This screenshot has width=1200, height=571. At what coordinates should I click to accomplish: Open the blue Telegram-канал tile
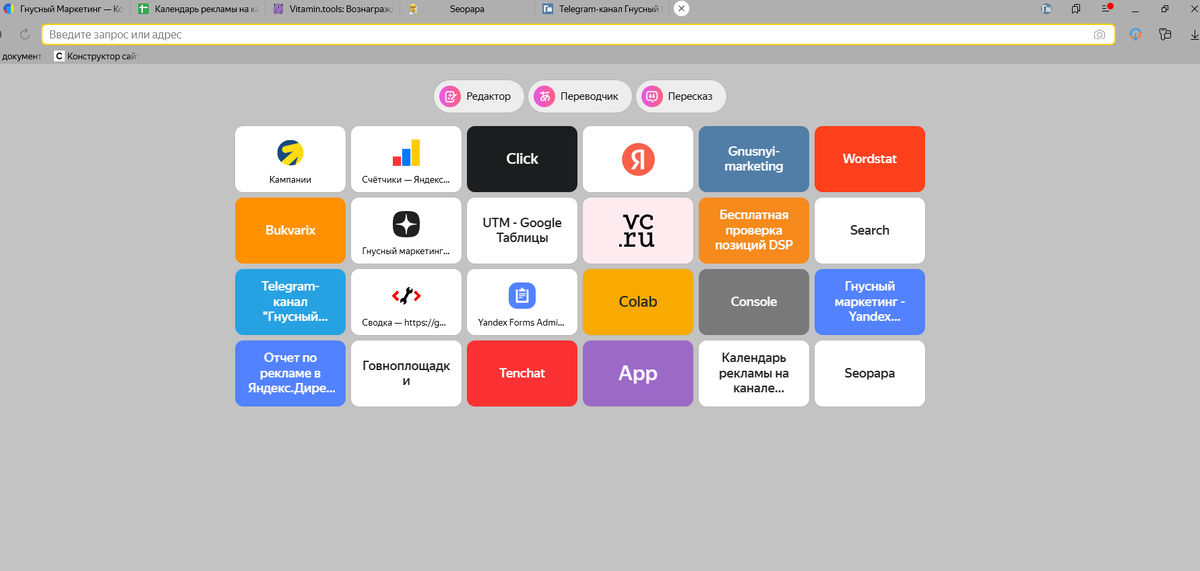[290, 302]
